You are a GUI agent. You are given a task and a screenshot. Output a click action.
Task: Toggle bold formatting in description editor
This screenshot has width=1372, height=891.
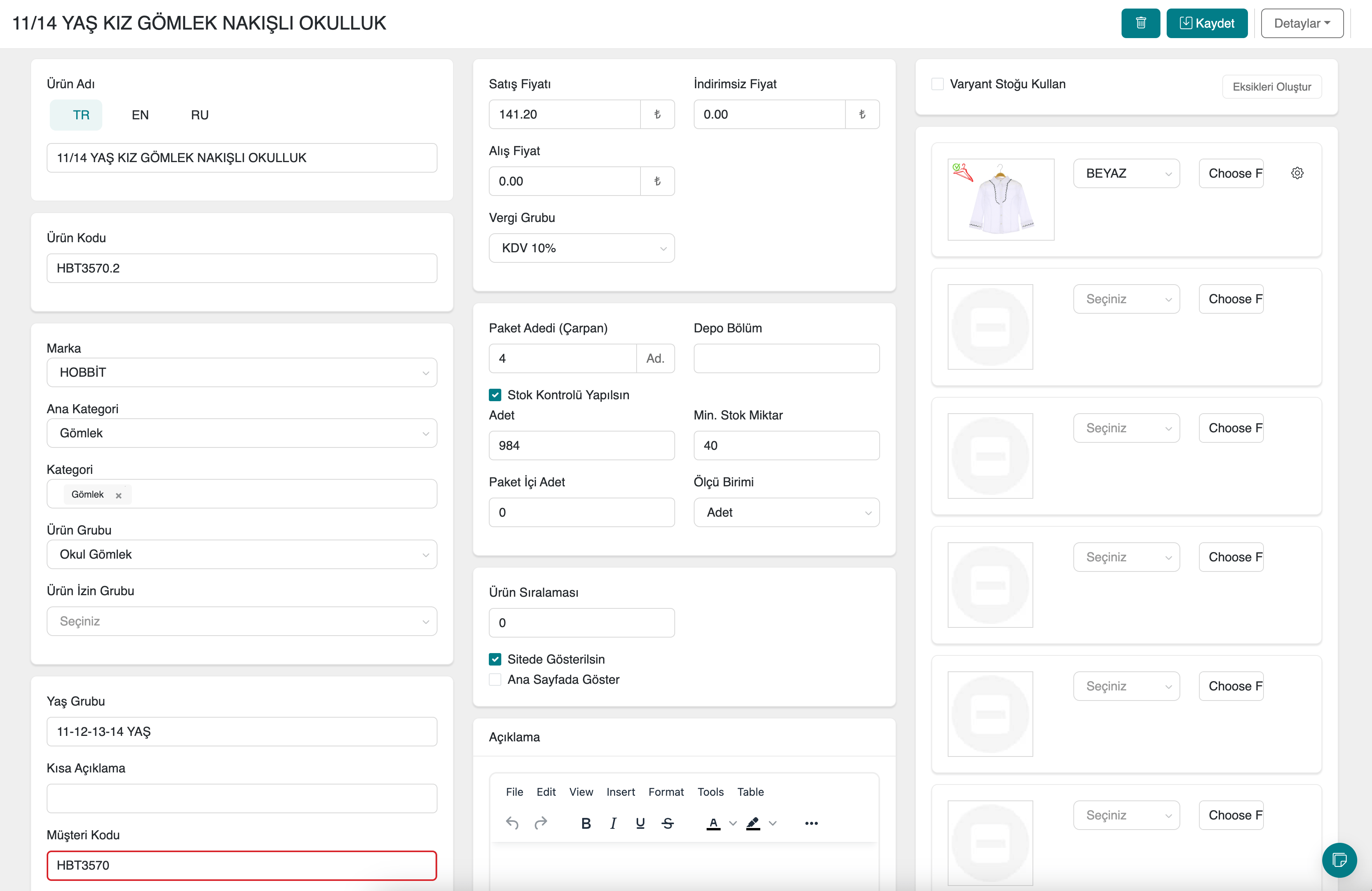[586, 823]
